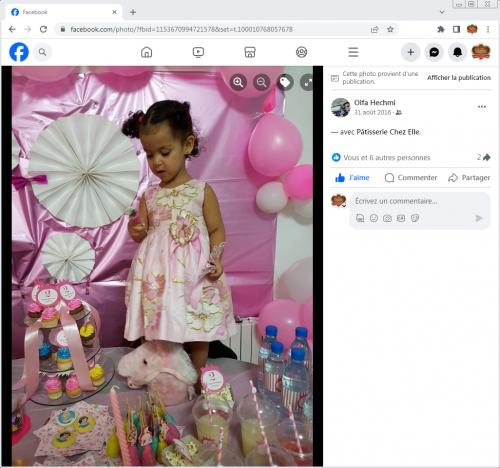Open Pâtisserie Chez Elle page link
500x468 pixels.
[x=388, y=132]
